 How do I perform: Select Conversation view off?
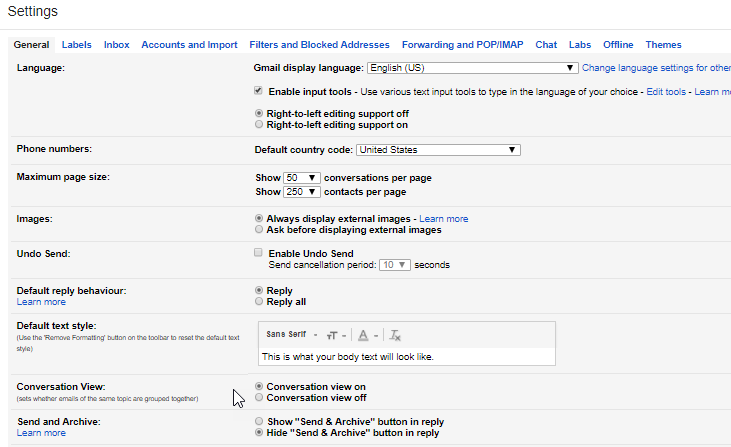coord(259,398)
